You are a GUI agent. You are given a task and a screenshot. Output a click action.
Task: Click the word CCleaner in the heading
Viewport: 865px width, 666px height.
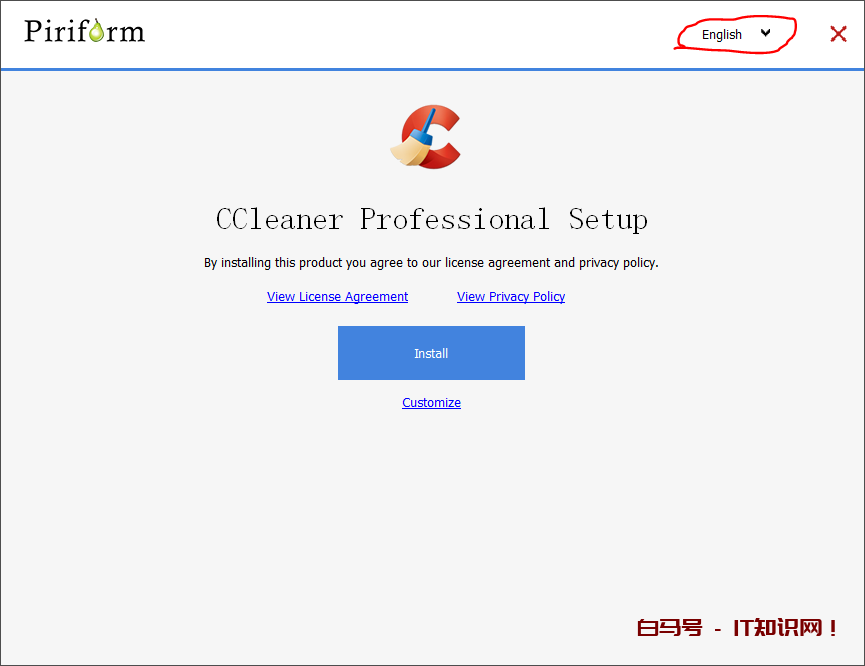pyautogui.click(x=279, y=219)
